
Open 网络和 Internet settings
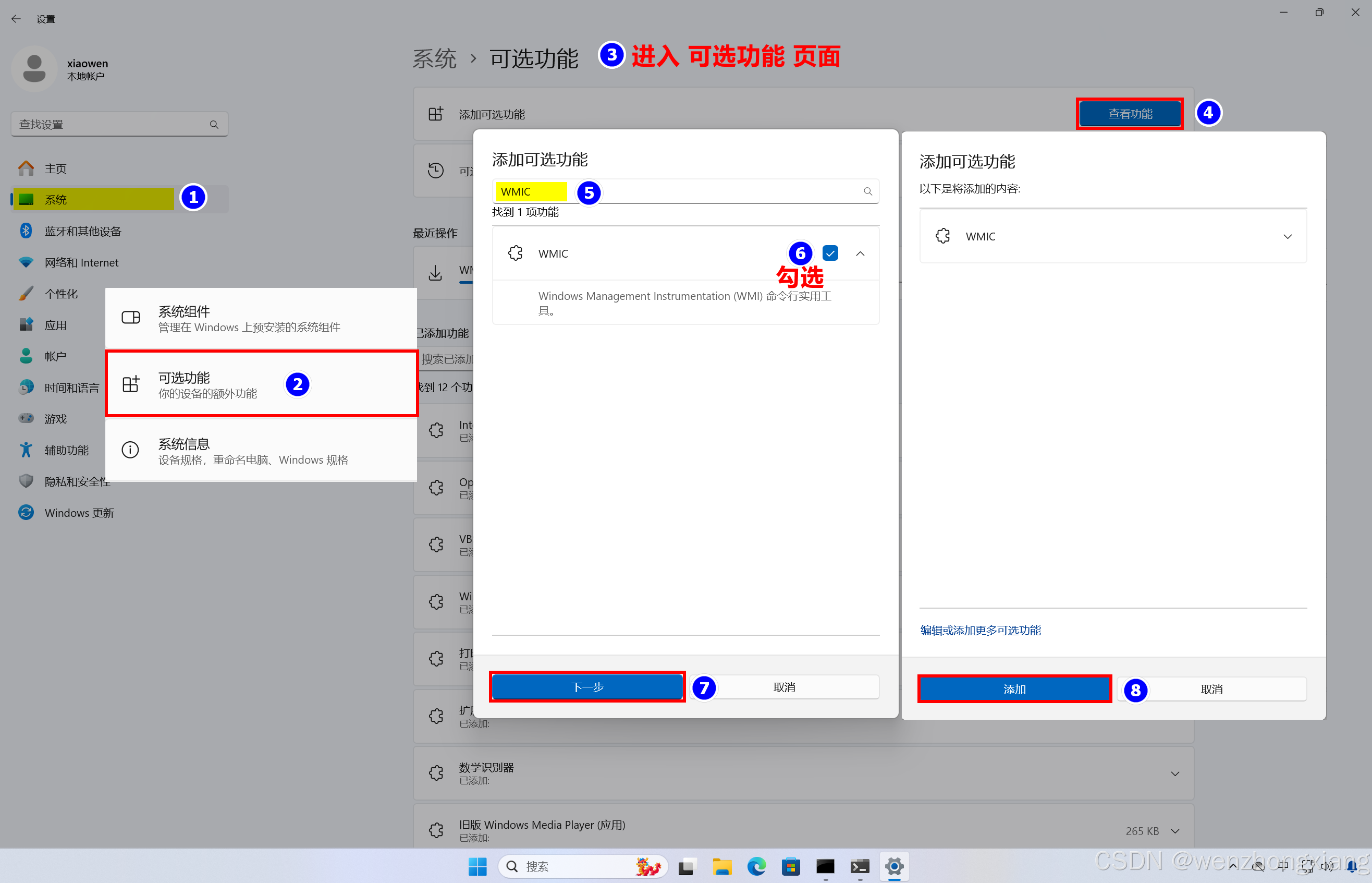(81, 263)
